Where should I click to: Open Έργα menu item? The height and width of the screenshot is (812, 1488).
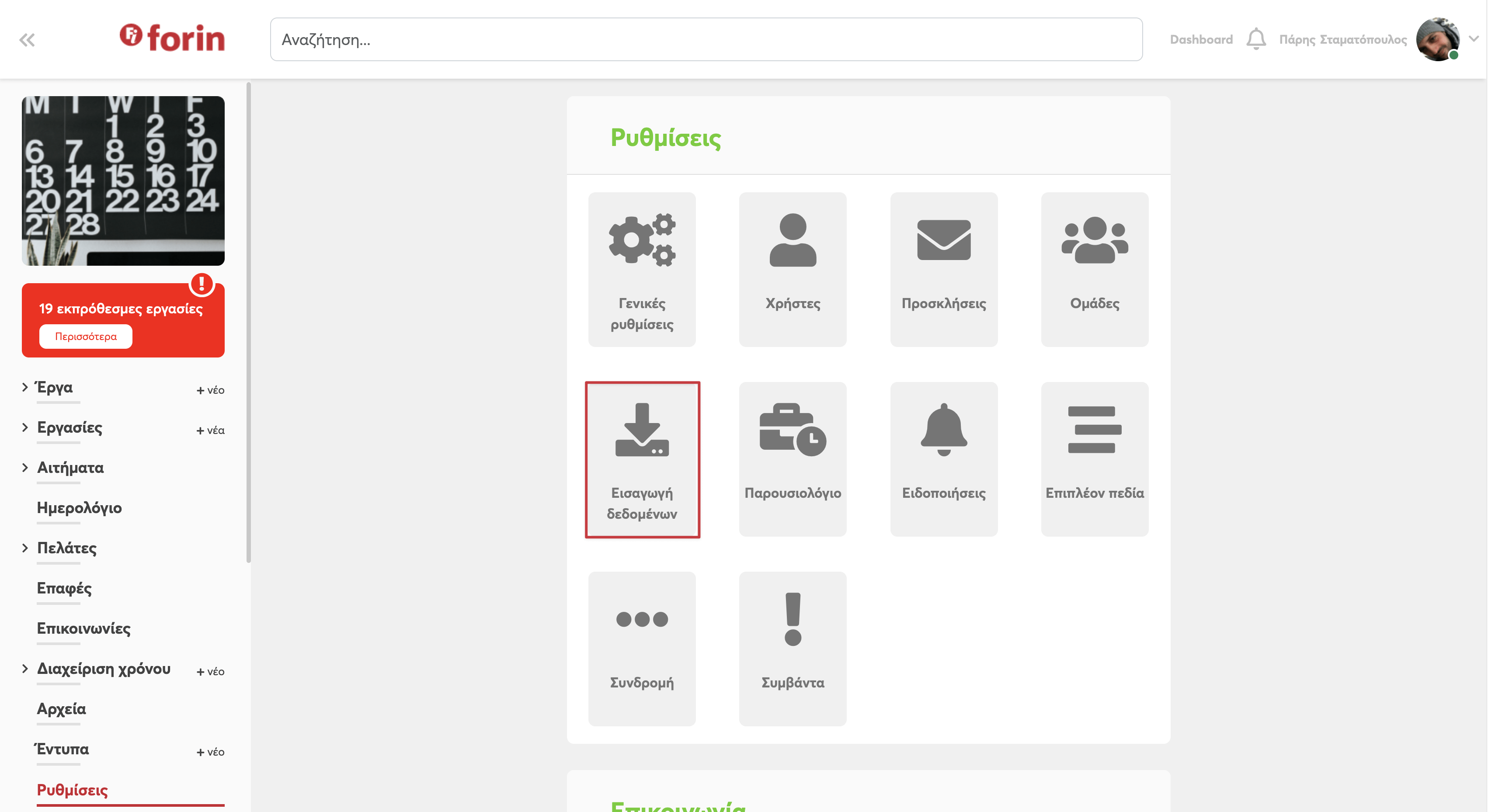coord(54,387)
